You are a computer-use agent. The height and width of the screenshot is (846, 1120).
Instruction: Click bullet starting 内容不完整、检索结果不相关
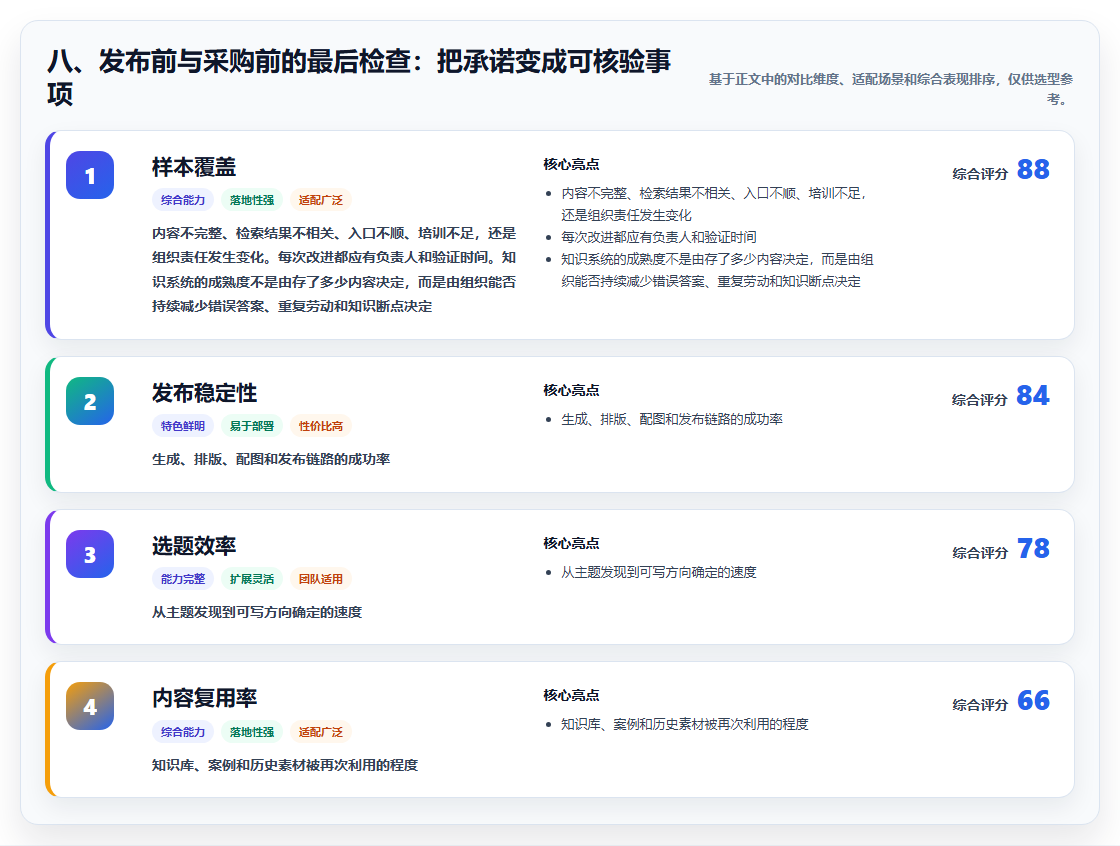click(x=714, y=204)
